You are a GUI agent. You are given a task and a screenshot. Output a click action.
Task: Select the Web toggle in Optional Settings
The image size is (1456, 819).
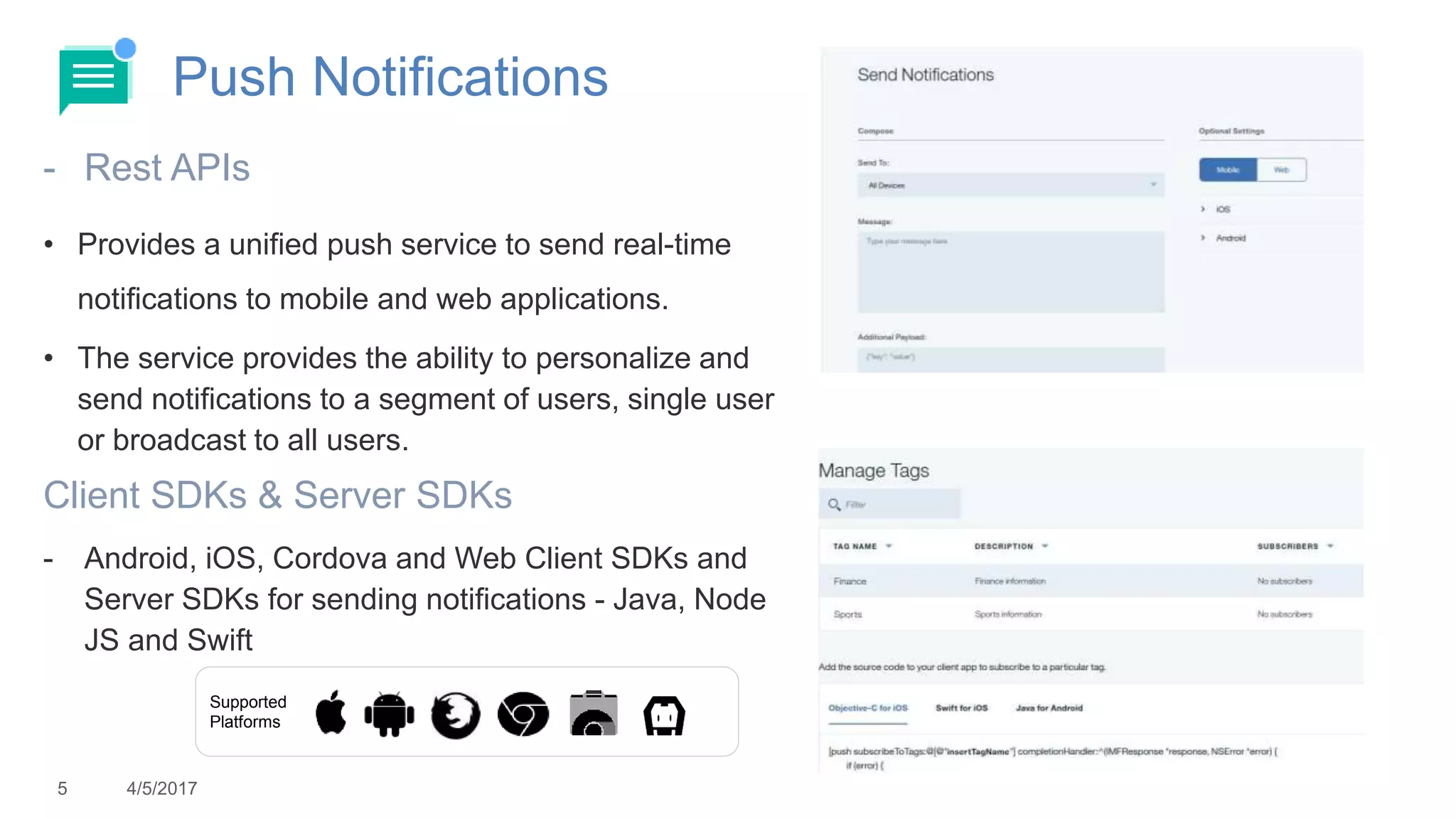pos(1281,170)
